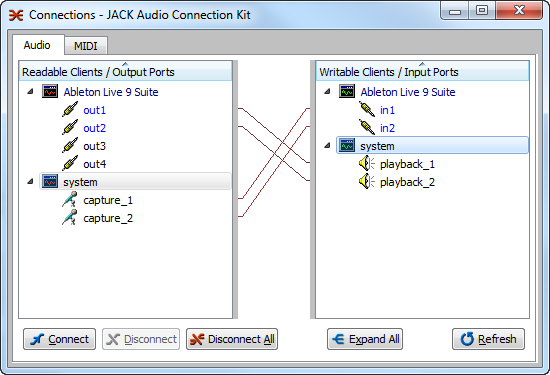The height and width of the screenshot is (375, 550).
Task: Click the in2 jack plug icon
Action: pyautogui.click(x=367, y=128)
